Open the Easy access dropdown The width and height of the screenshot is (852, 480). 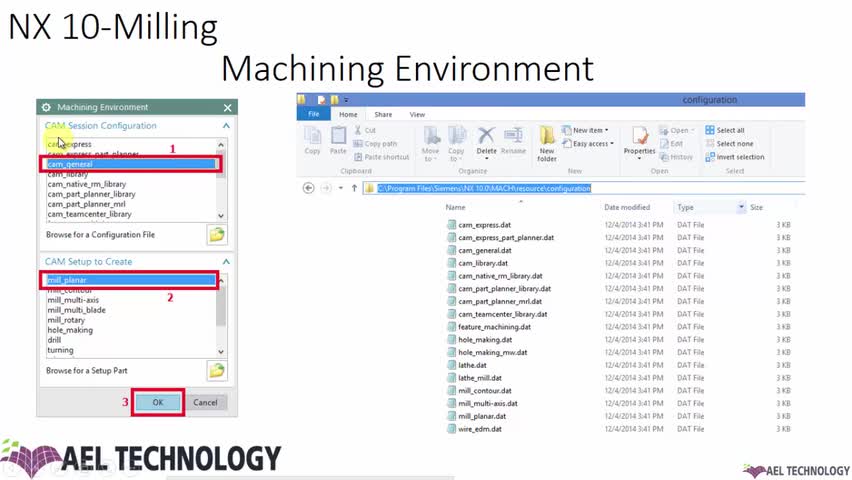588,144
